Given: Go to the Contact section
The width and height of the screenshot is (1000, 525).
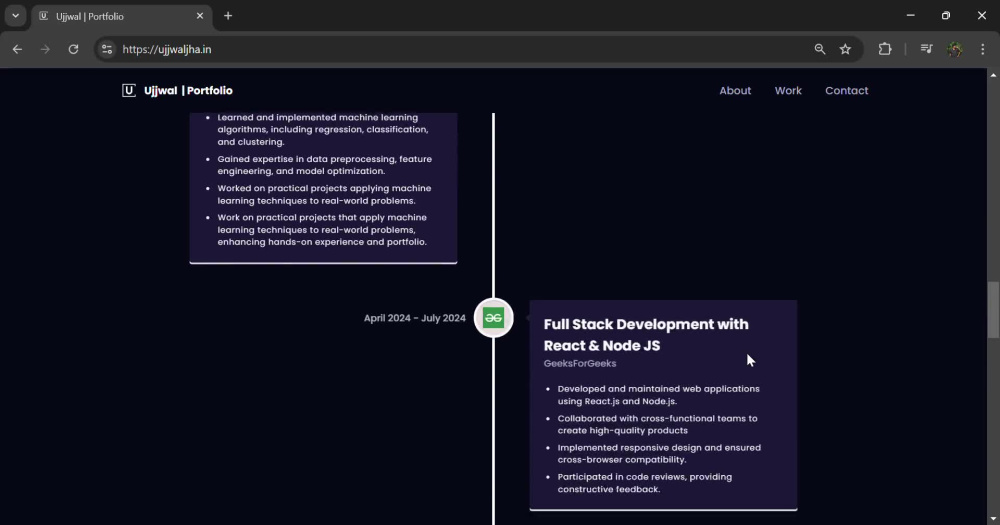Looking at the screenshot, I should [846, 91].
